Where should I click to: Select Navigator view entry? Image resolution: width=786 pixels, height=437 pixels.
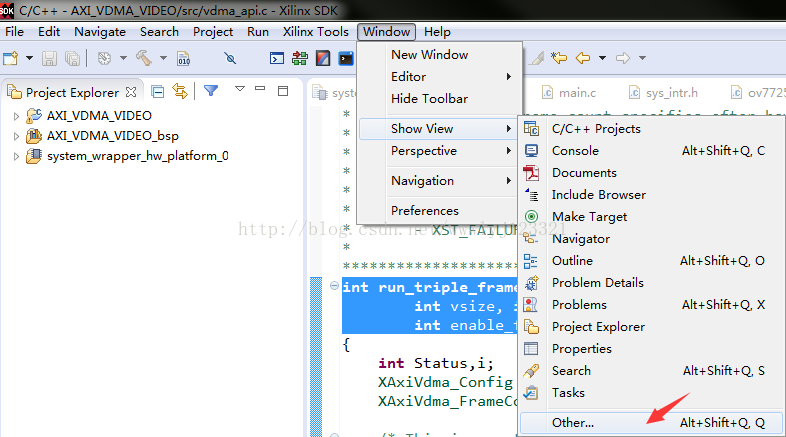point(651,239)
